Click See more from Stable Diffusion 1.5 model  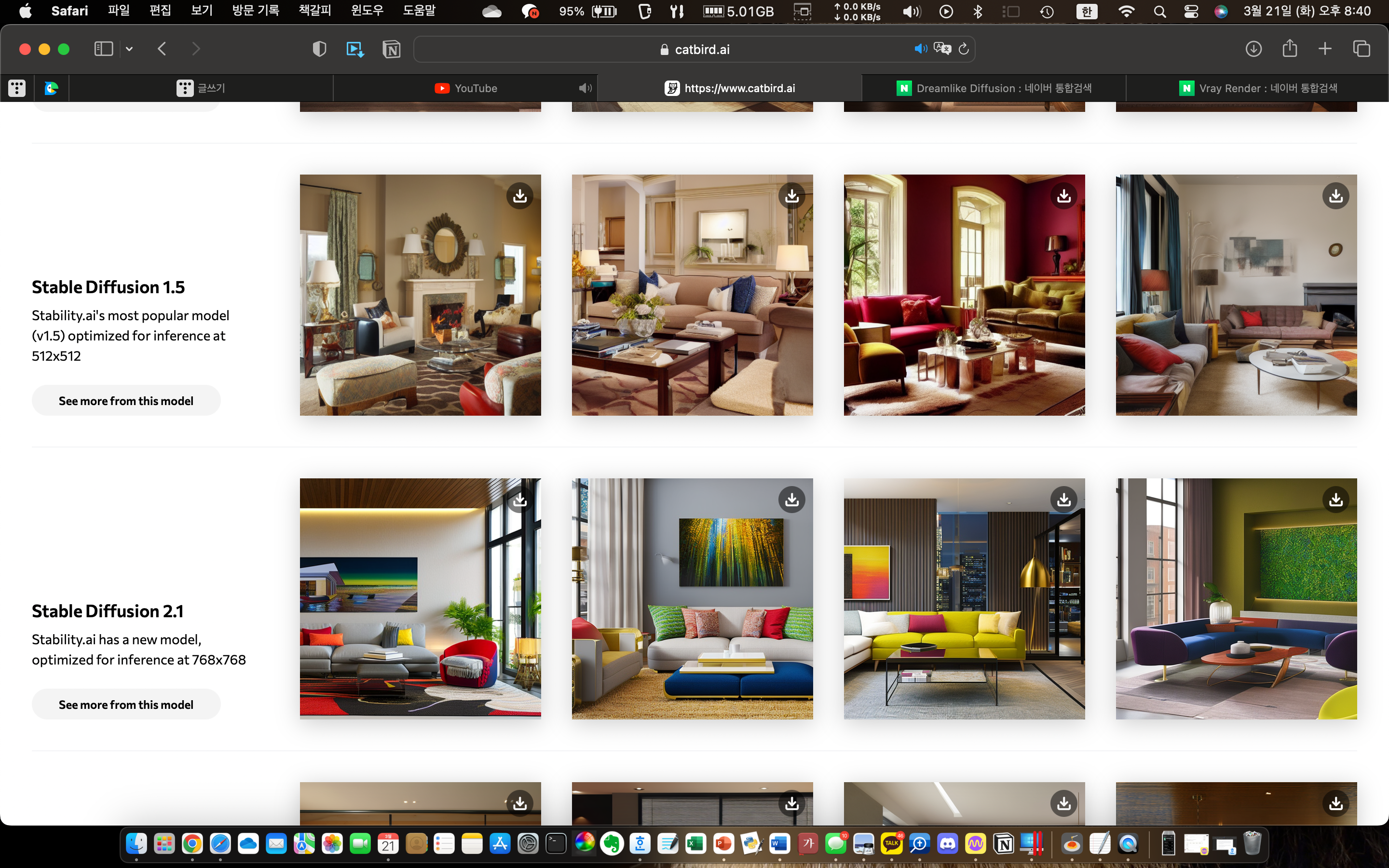tap(126, 401)
